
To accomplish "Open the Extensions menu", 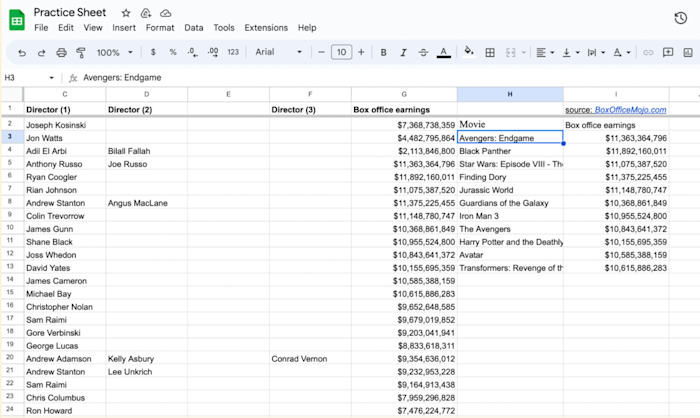I will 266,28.
